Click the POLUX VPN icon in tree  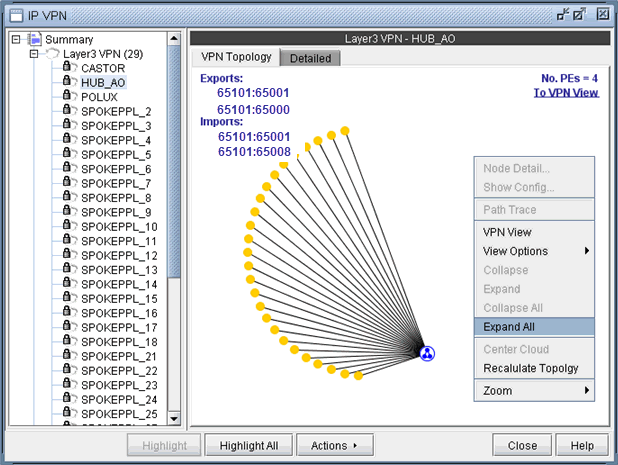tap(70, 97)
